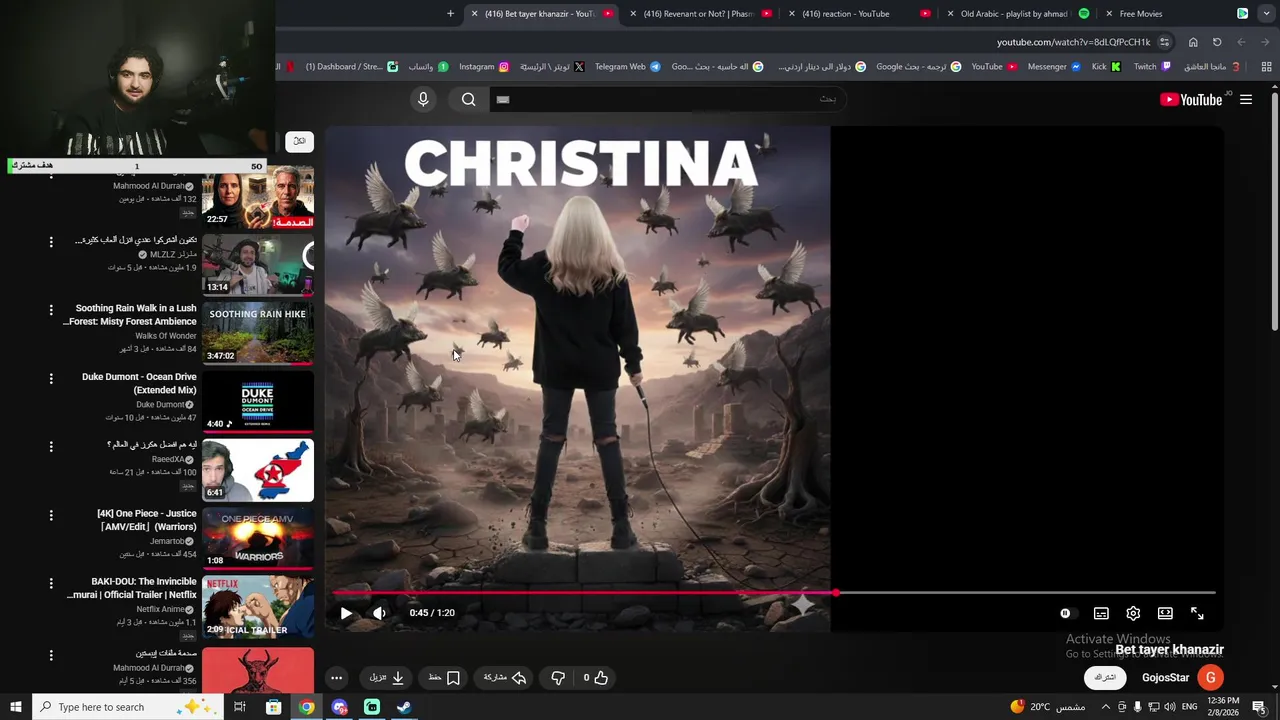This screenshot has height=720, width=1280.
Task: Toggle the autoplay switch in the player
Action: coord(1065,613)
